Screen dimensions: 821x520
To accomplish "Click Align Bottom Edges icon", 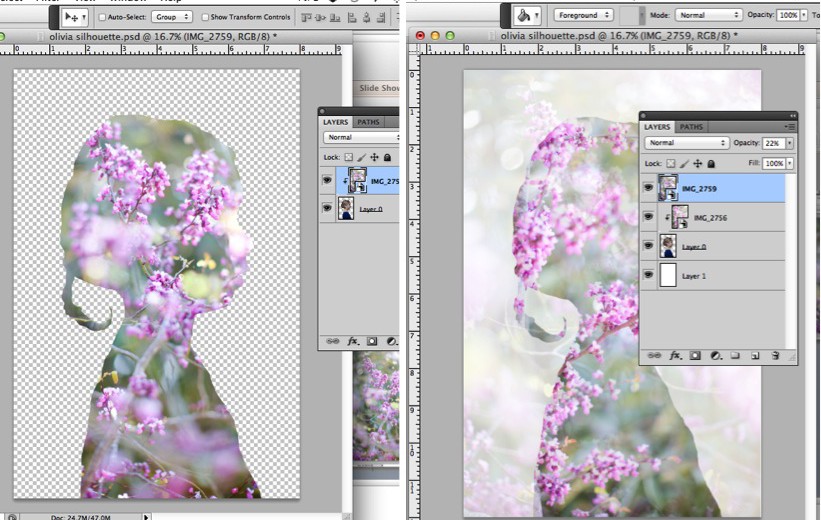I will pyautogui.click(x=335, y=18).
